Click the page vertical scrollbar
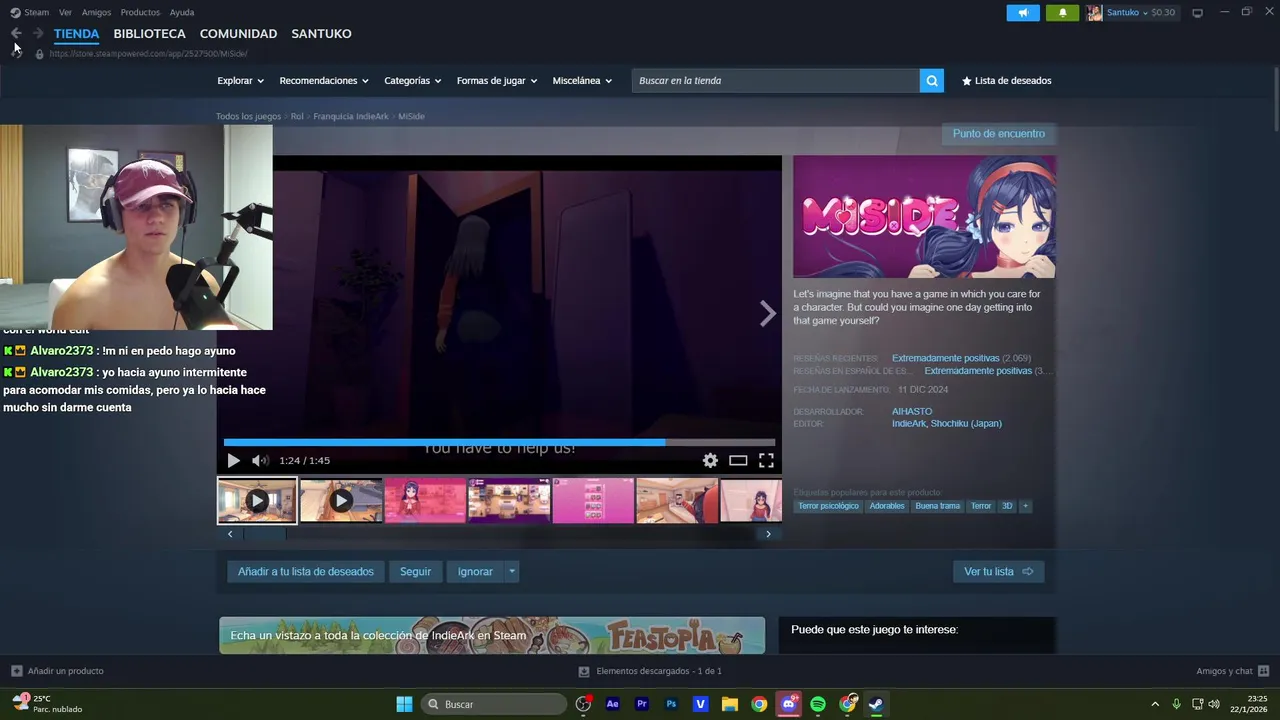Image resolution: width=1280 pixels, height=720 pixels. pyautogui.click(x=1275, y=98)
